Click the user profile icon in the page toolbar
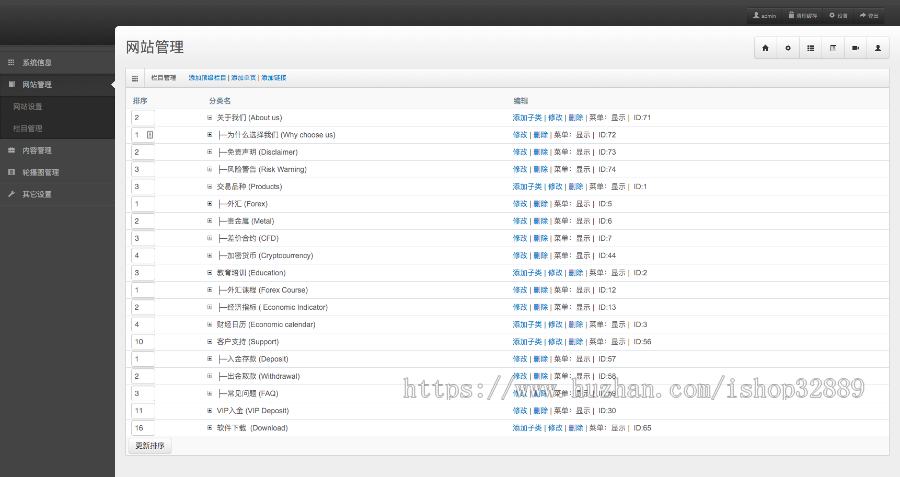This screenshot has width=900, height=477. [878, 48]
